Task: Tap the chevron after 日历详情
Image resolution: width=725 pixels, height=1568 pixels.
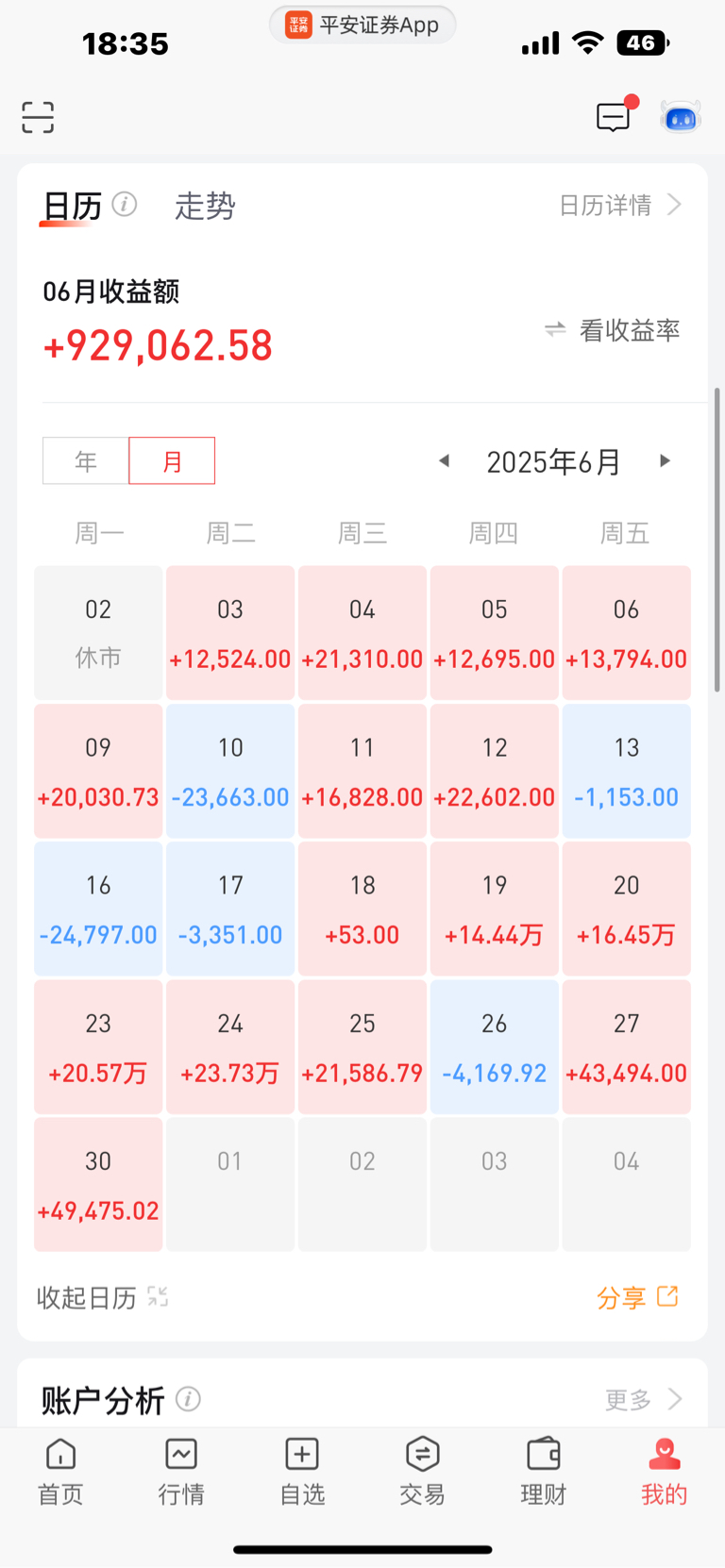Action: point(674,205)
